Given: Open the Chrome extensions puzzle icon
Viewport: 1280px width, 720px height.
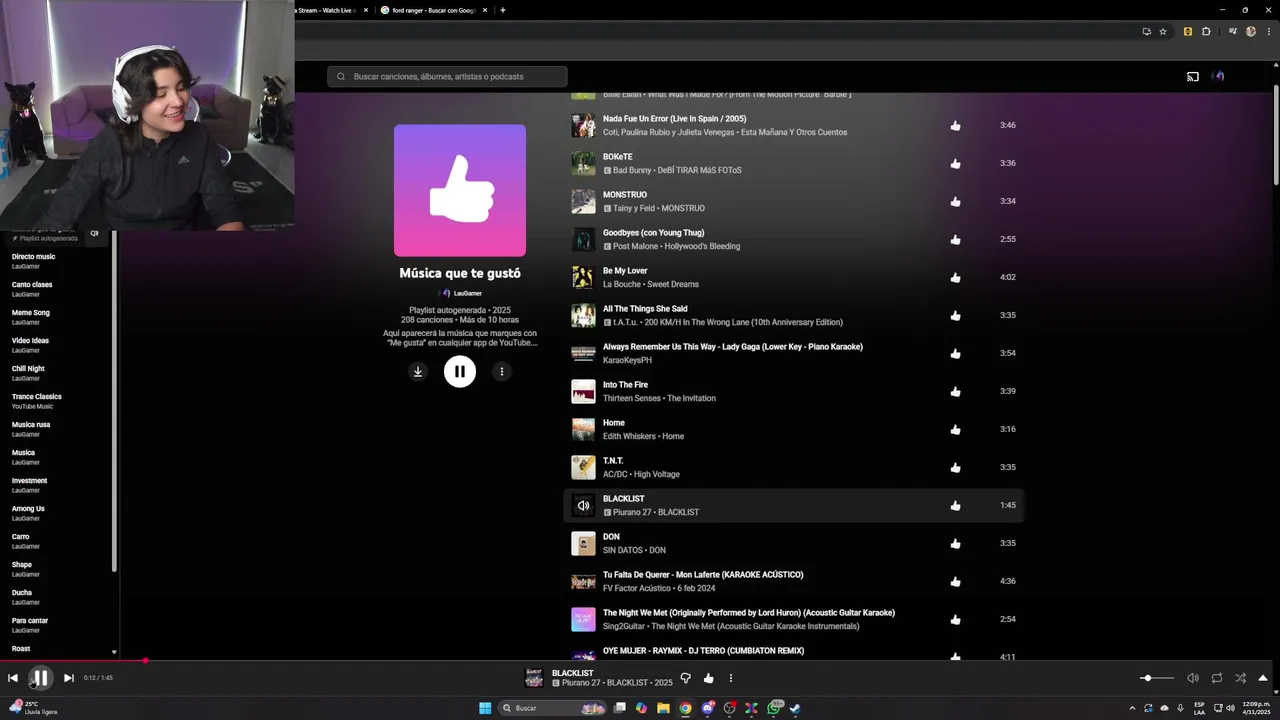Looking at the screenshot, I should coord(1206,31).
